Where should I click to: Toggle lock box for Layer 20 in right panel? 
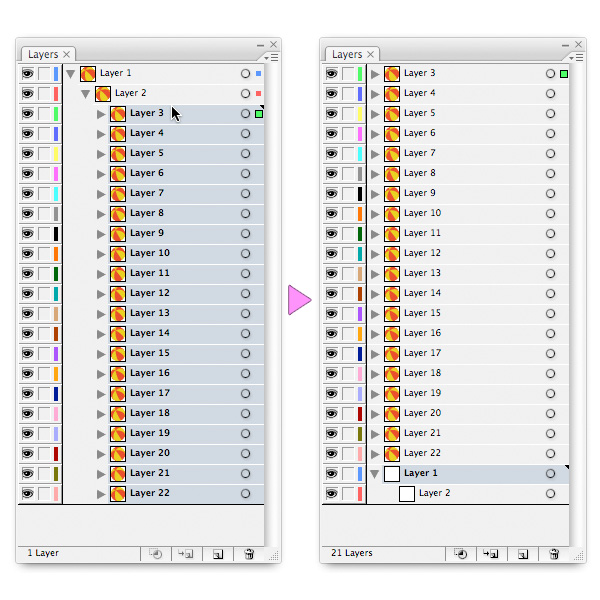coord(349,414)
